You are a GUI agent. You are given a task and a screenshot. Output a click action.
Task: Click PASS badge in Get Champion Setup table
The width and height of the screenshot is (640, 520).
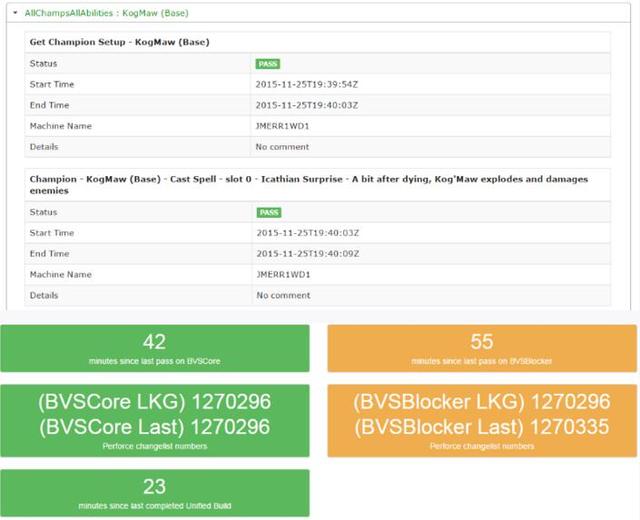[268, 64]
